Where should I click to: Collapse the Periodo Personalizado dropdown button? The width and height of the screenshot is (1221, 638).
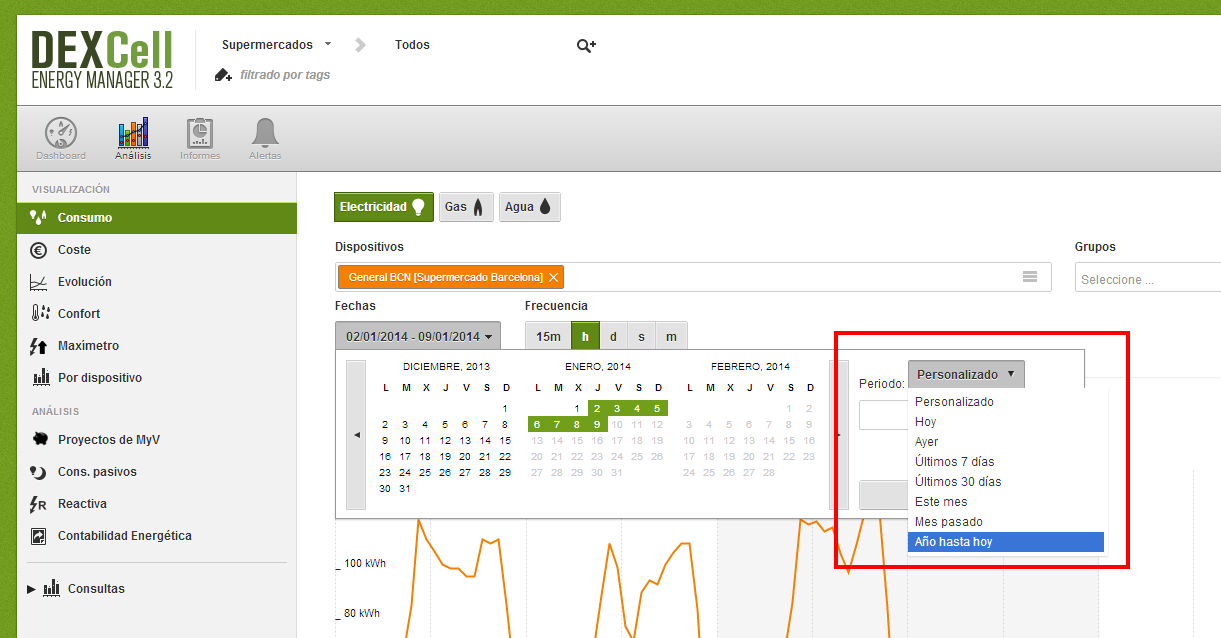click(x=966, y=375)
